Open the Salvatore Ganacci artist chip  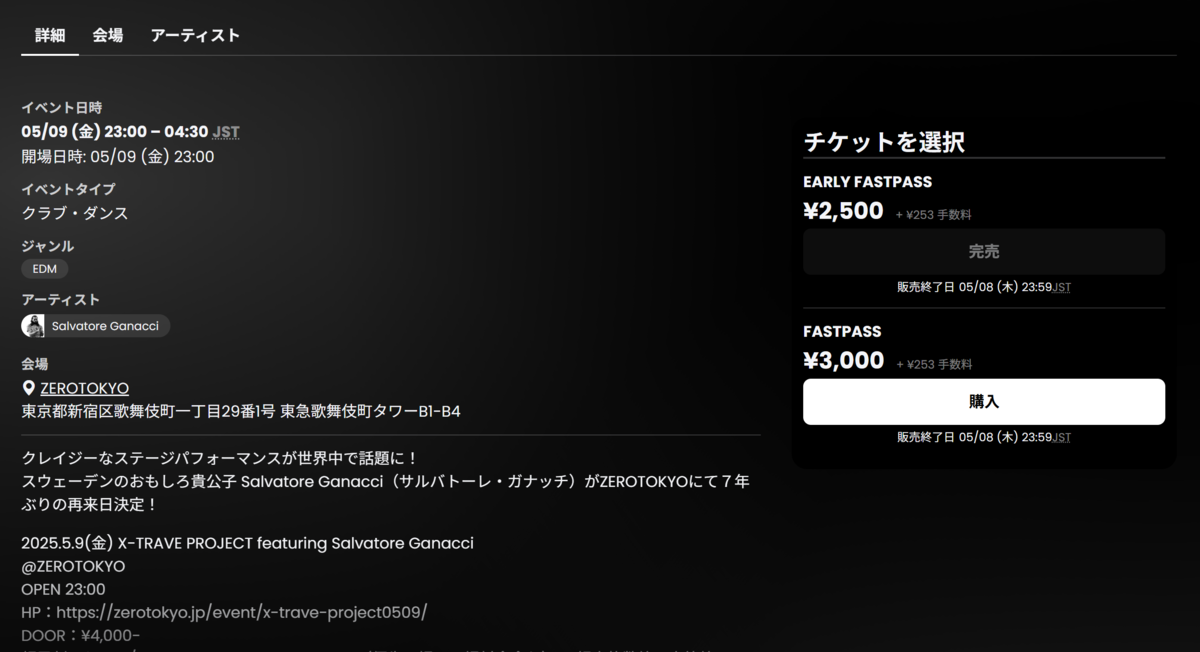(x=96, y=326)
